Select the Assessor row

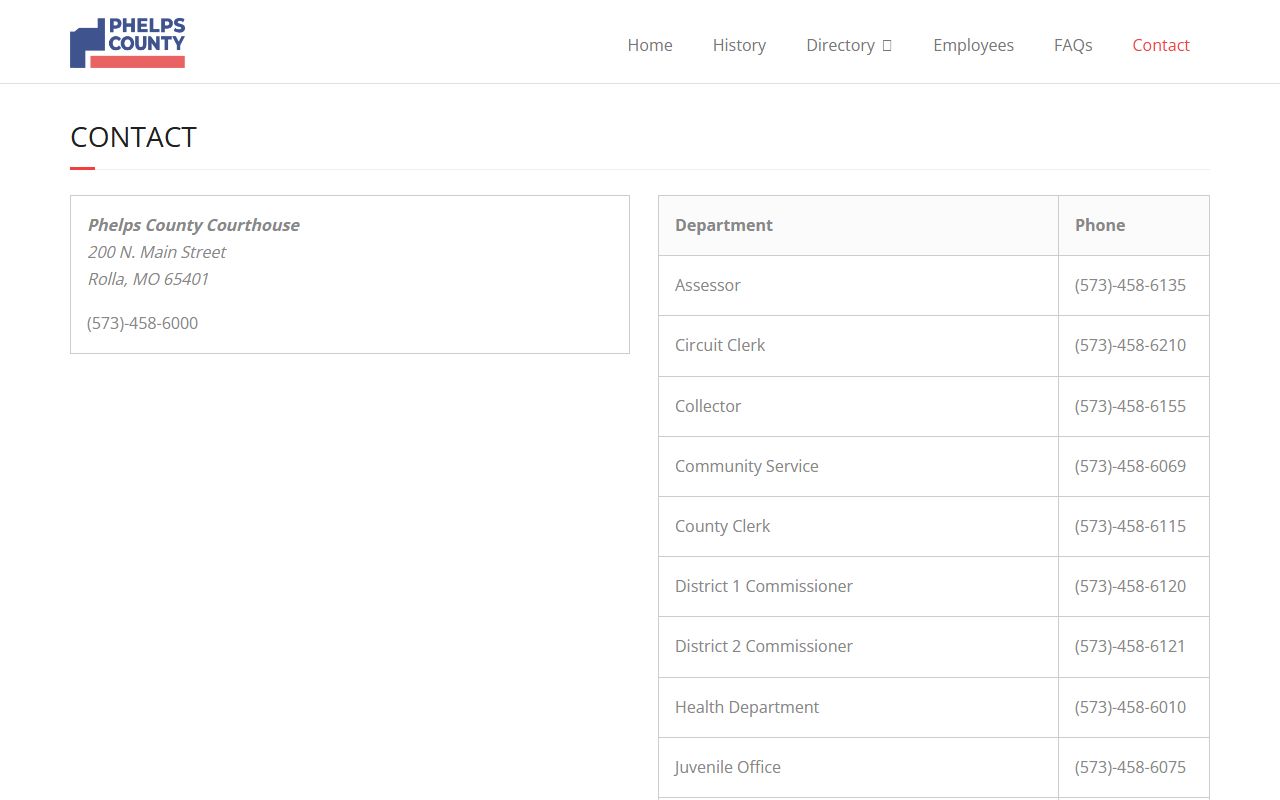934,285
